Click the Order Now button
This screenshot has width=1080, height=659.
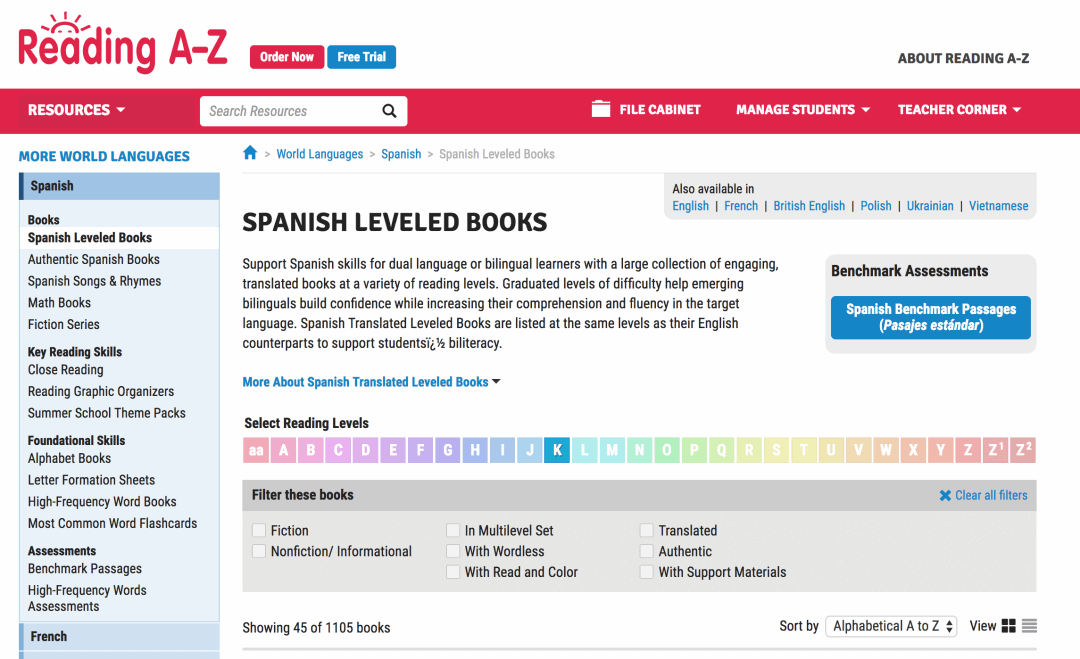(287, 57)
